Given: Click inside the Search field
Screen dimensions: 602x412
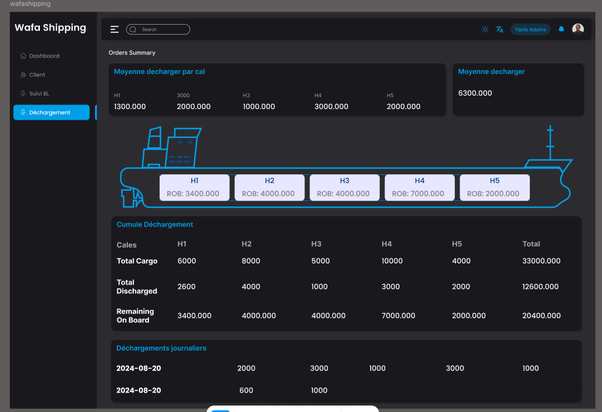Looking at the screenshot, I should tap(163, 30).
